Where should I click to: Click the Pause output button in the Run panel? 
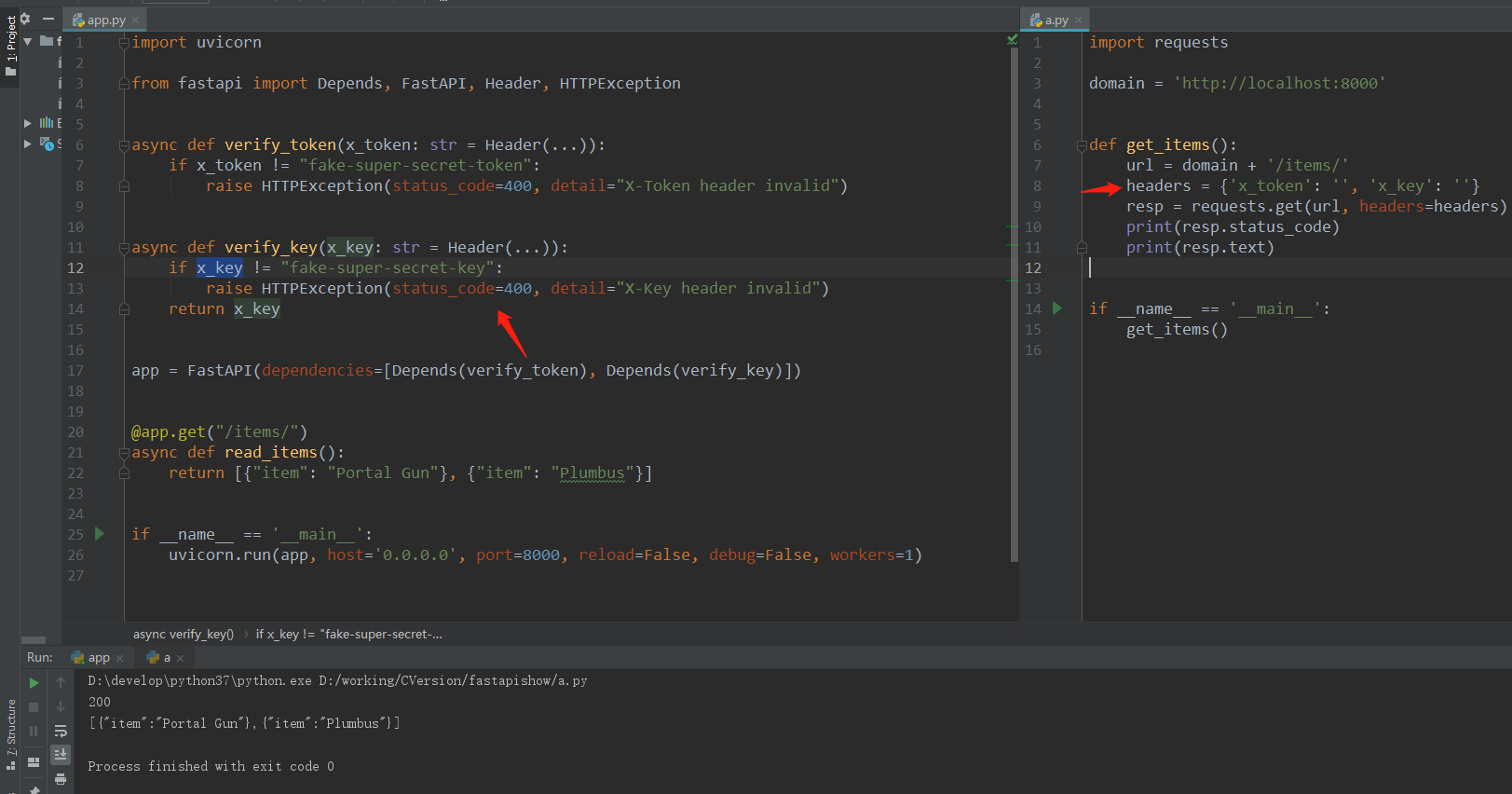point(34,732)
